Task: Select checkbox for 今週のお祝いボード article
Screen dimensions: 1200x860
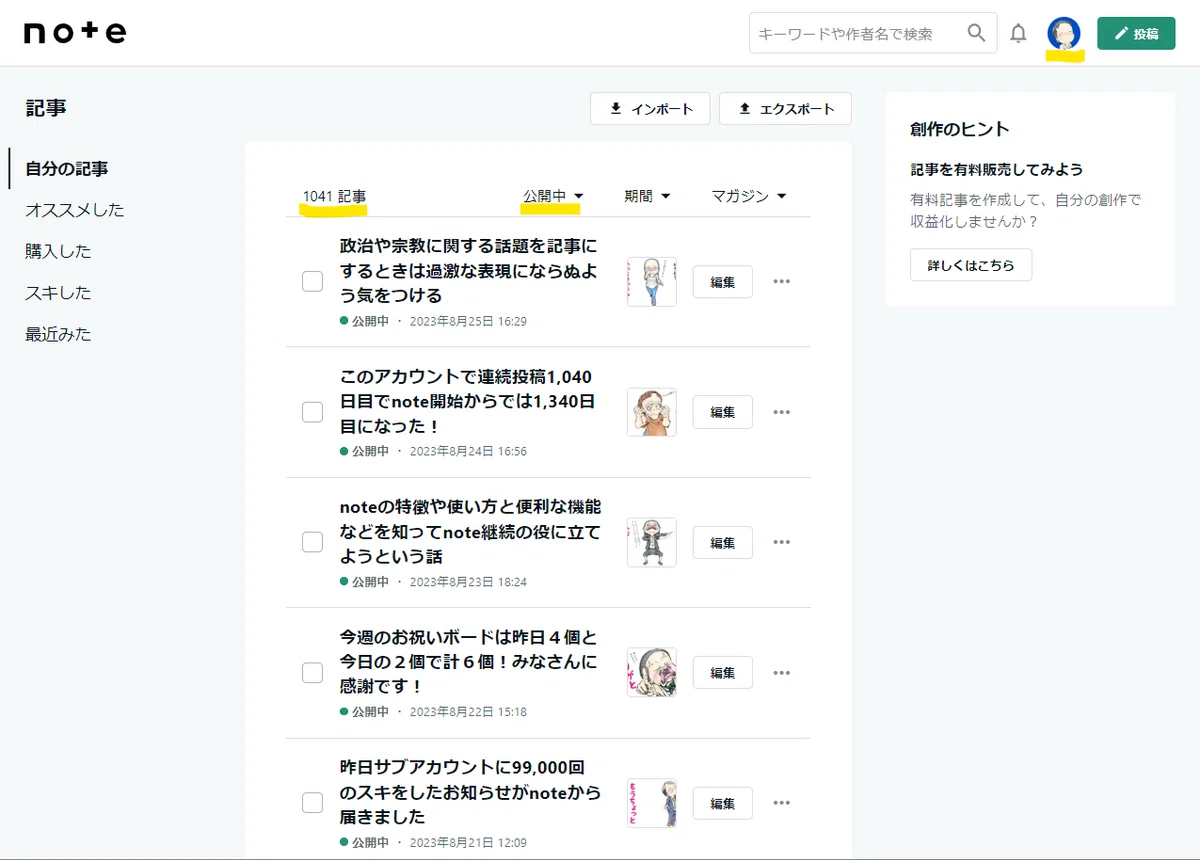Action: pyautogui.click(x=312, y=672)
